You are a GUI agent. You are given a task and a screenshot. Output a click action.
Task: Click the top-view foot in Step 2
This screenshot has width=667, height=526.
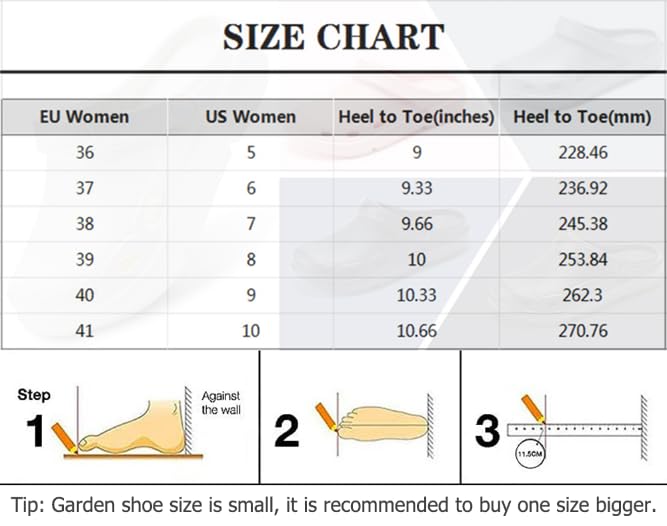(x=382, y=424)
